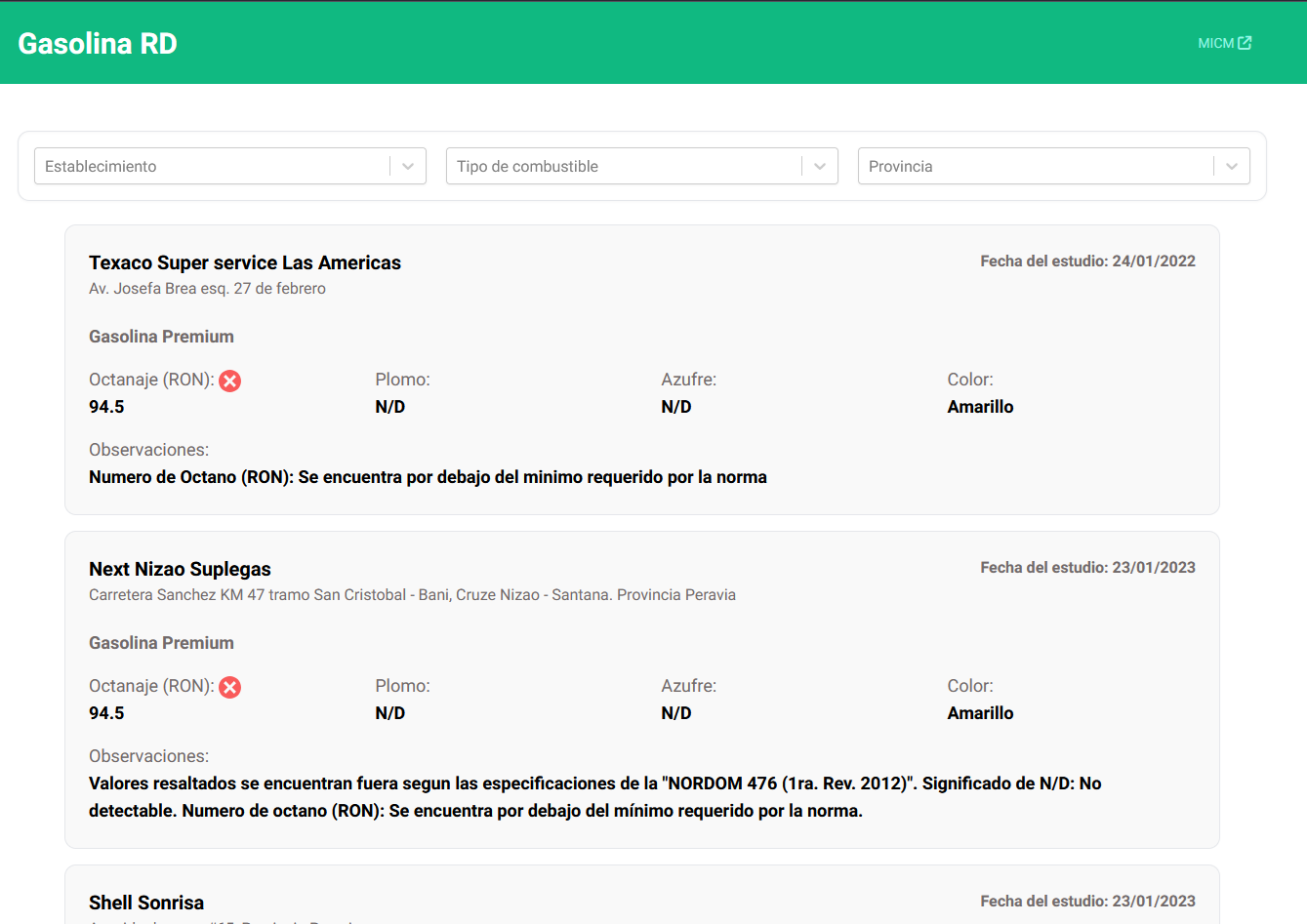The height and width of the screenshot is (924, 1307).
Task: Open the Provincia filter dropdown
Action: point(1054,166)
